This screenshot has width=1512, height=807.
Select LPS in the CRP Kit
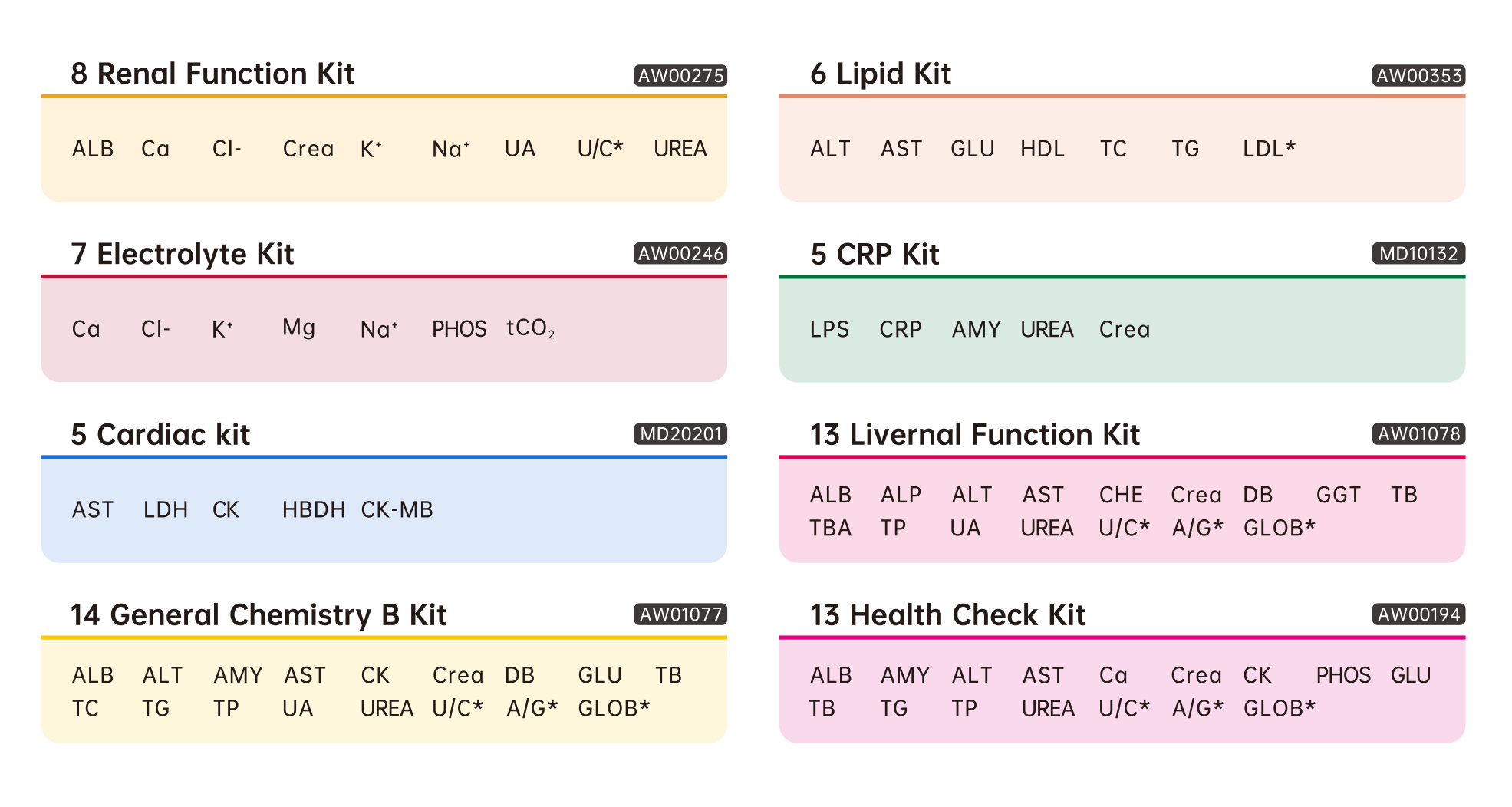pyautogui.click(x=829, y=330)
